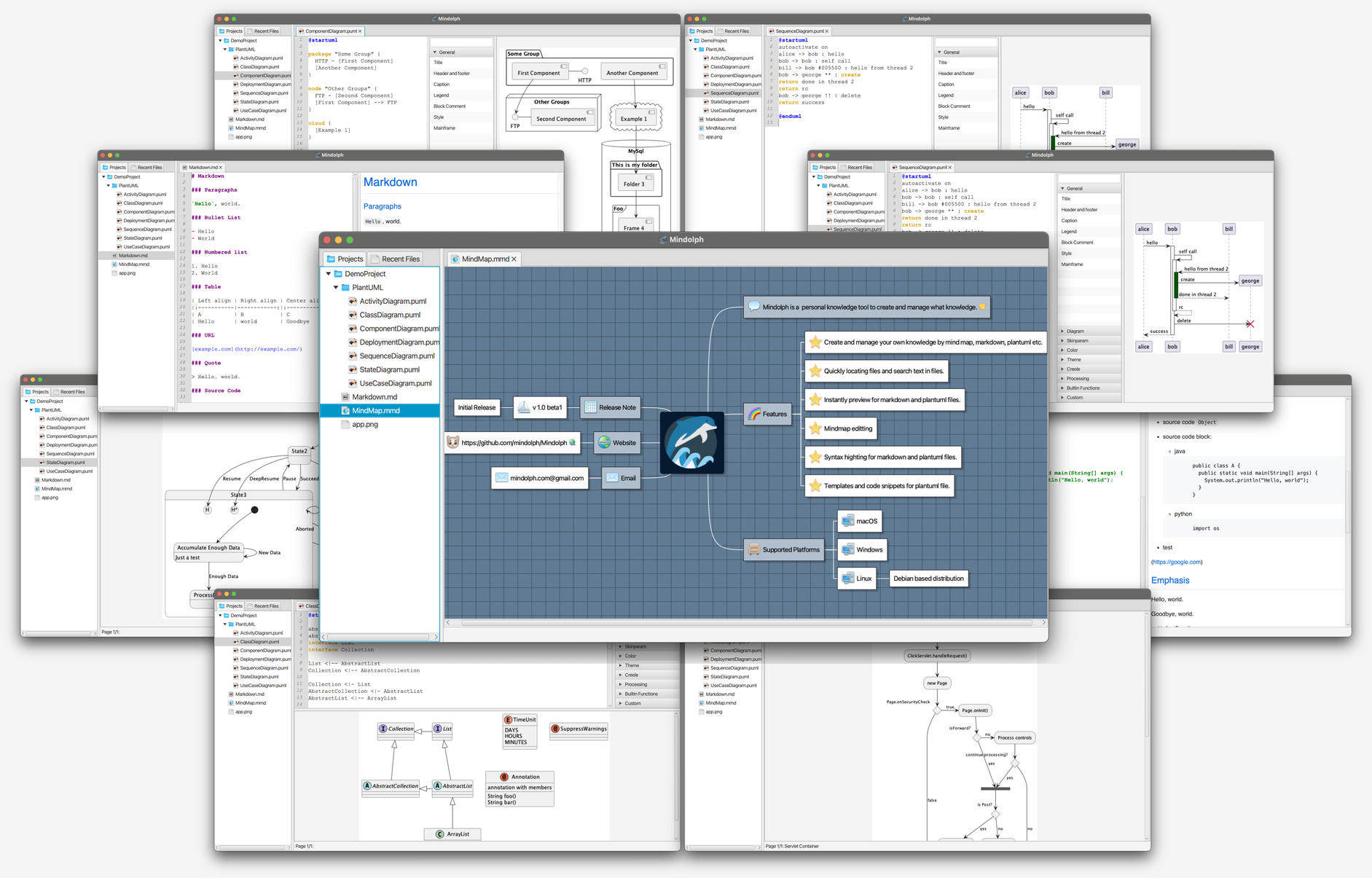The height and width of the screenshot is (878, 1372).
Task: Click the image file icon beside app.png in front window
Action: click(345, 424)
